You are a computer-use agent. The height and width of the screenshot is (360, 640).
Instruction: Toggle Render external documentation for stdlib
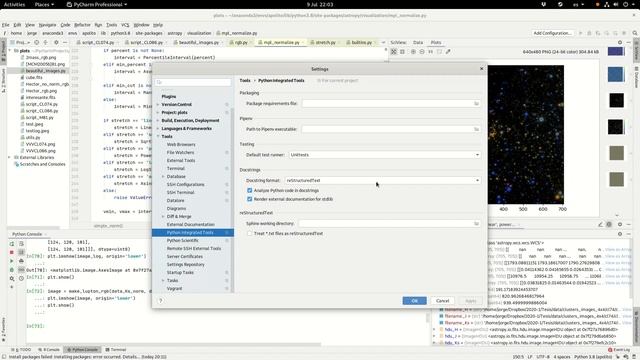click(250, 199)
